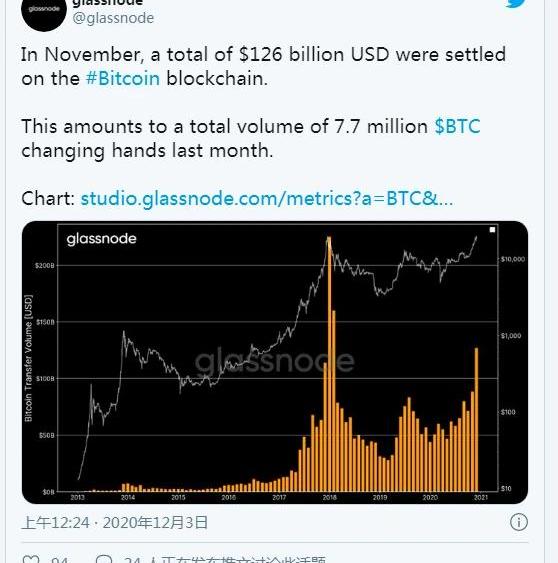Click the 24 people discussing text
Screen dimensions: 558x563
pyautogui.click(x=224, y=560)
